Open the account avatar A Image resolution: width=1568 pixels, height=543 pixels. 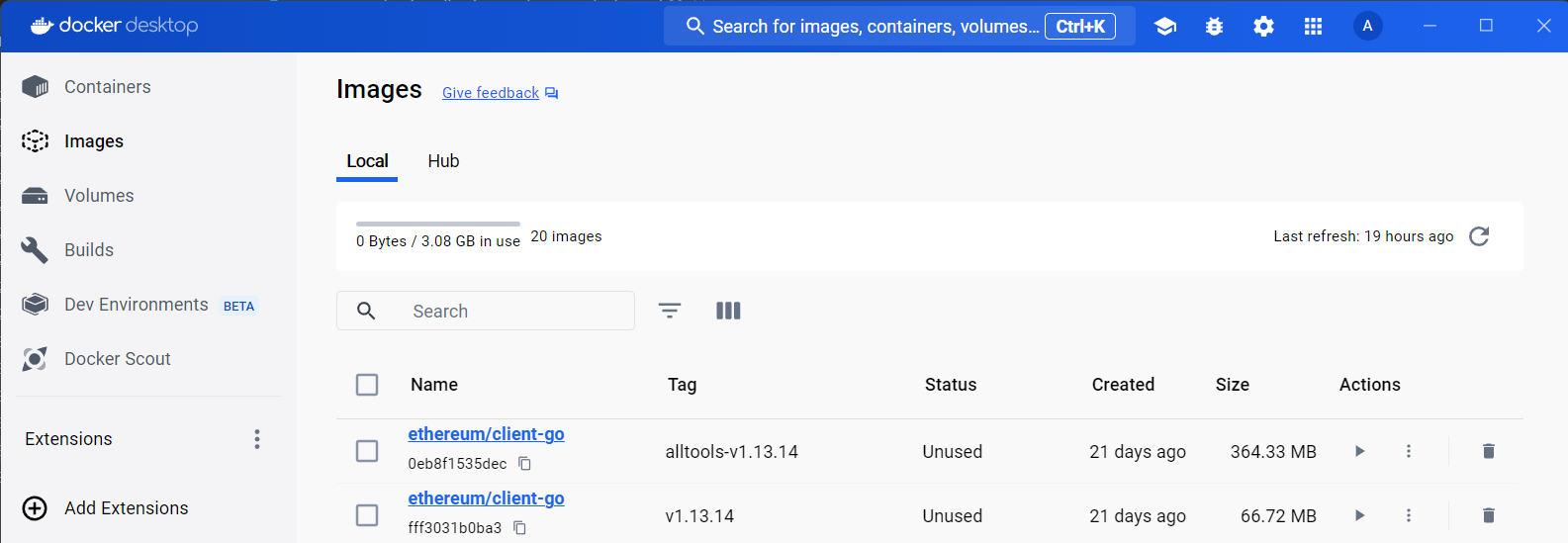click(1367, 26)
